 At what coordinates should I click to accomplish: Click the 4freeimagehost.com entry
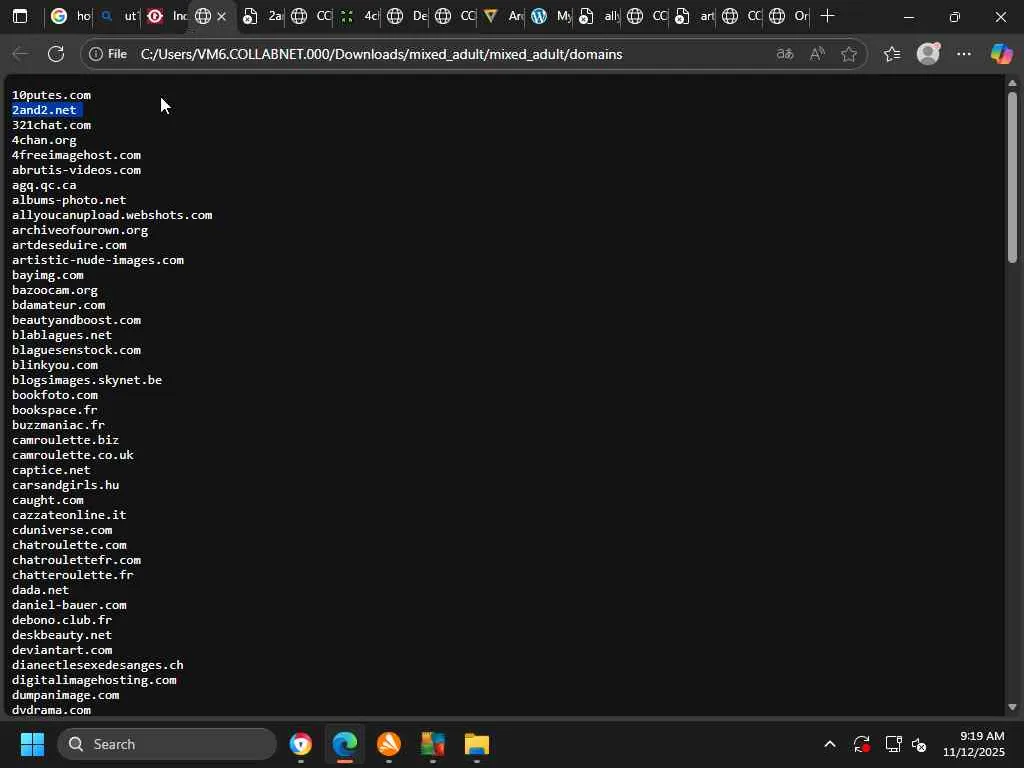(x=76, y=155)
